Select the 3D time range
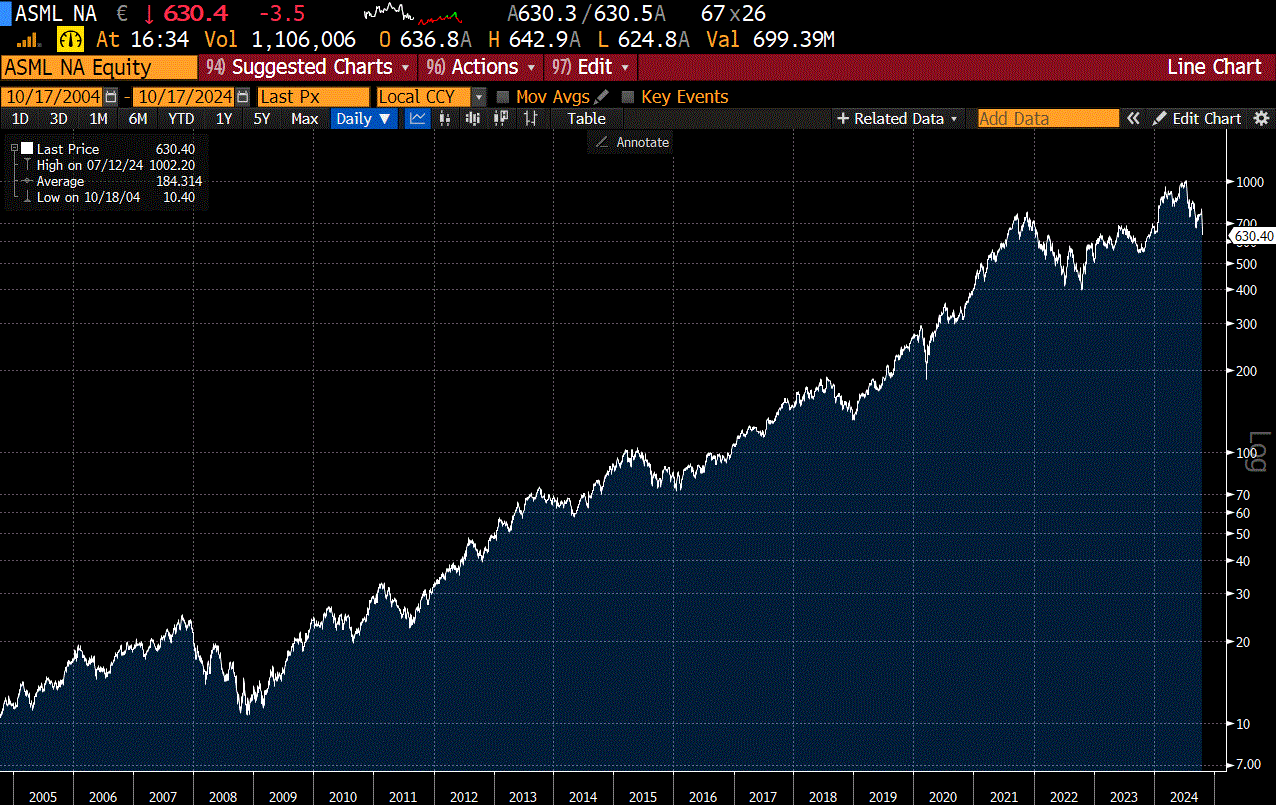 coord(58,118)
